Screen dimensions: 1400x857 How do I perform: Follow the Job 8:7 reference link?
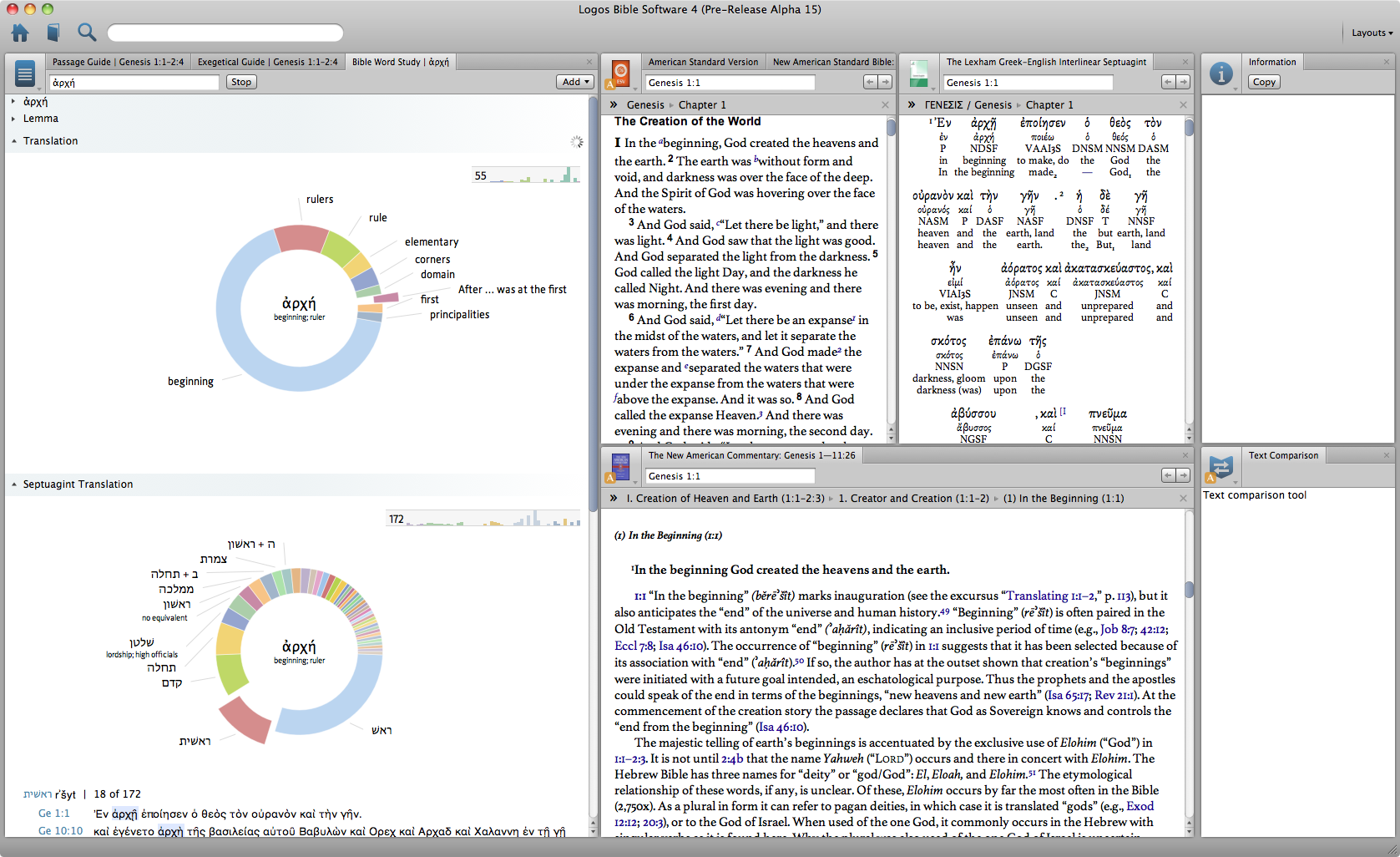[x=1118, y=629]
